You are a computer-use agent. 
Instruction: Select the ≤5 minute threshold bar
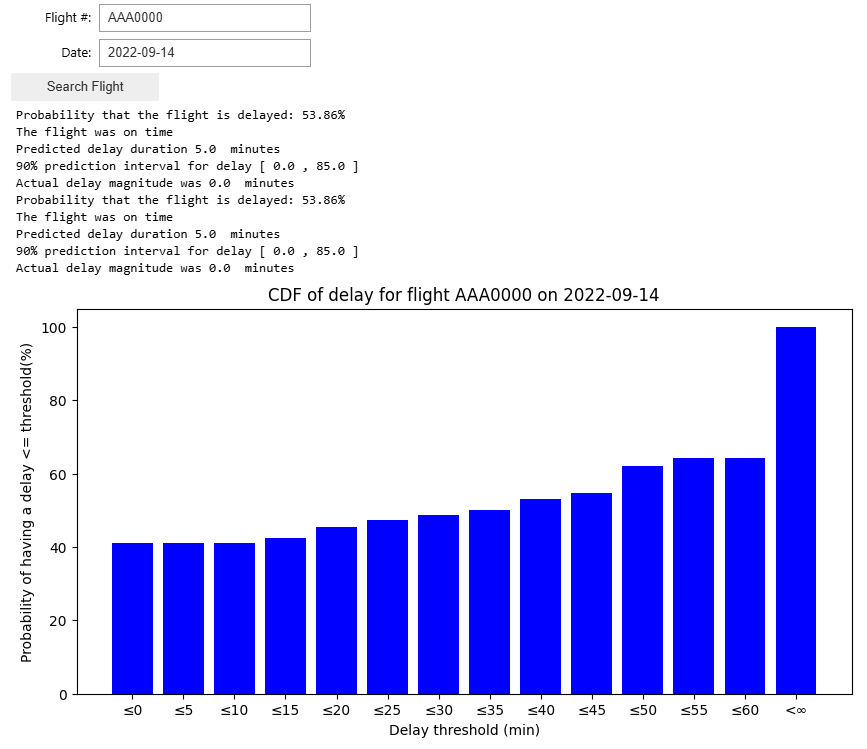click(x=183, y=618)
